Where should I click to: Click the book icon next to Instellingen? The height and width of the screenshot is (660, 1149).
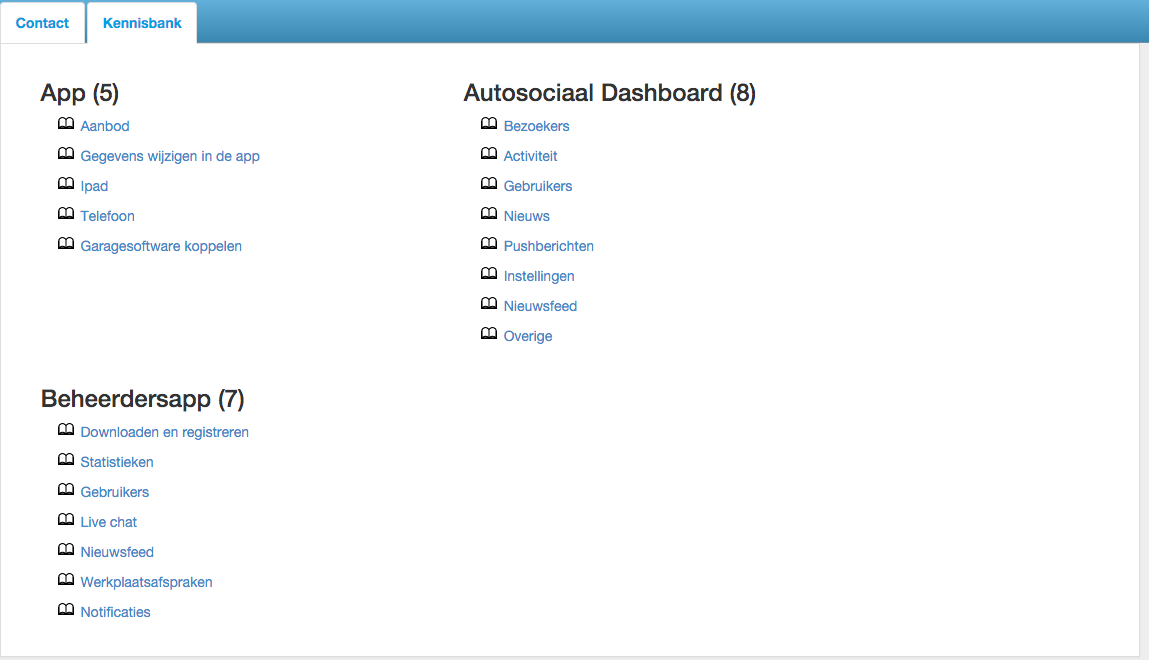[x=489, y=274]
